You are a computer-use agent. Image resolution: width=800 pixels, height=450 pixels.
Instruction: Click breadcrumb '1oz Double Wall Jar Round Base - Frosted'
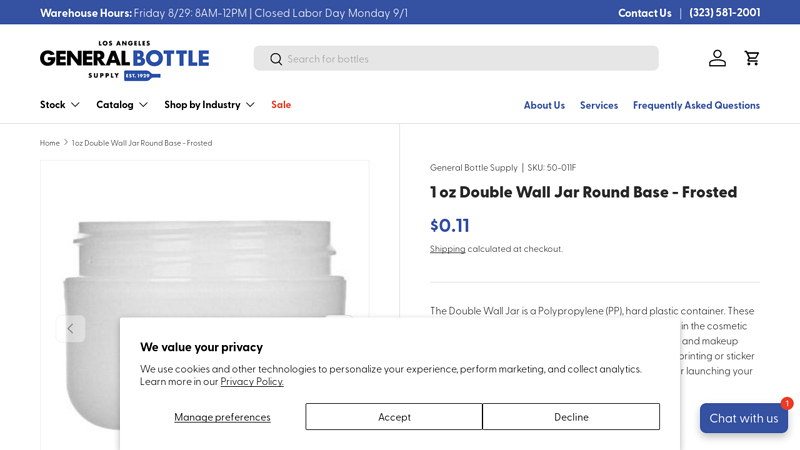pos(142,143)
